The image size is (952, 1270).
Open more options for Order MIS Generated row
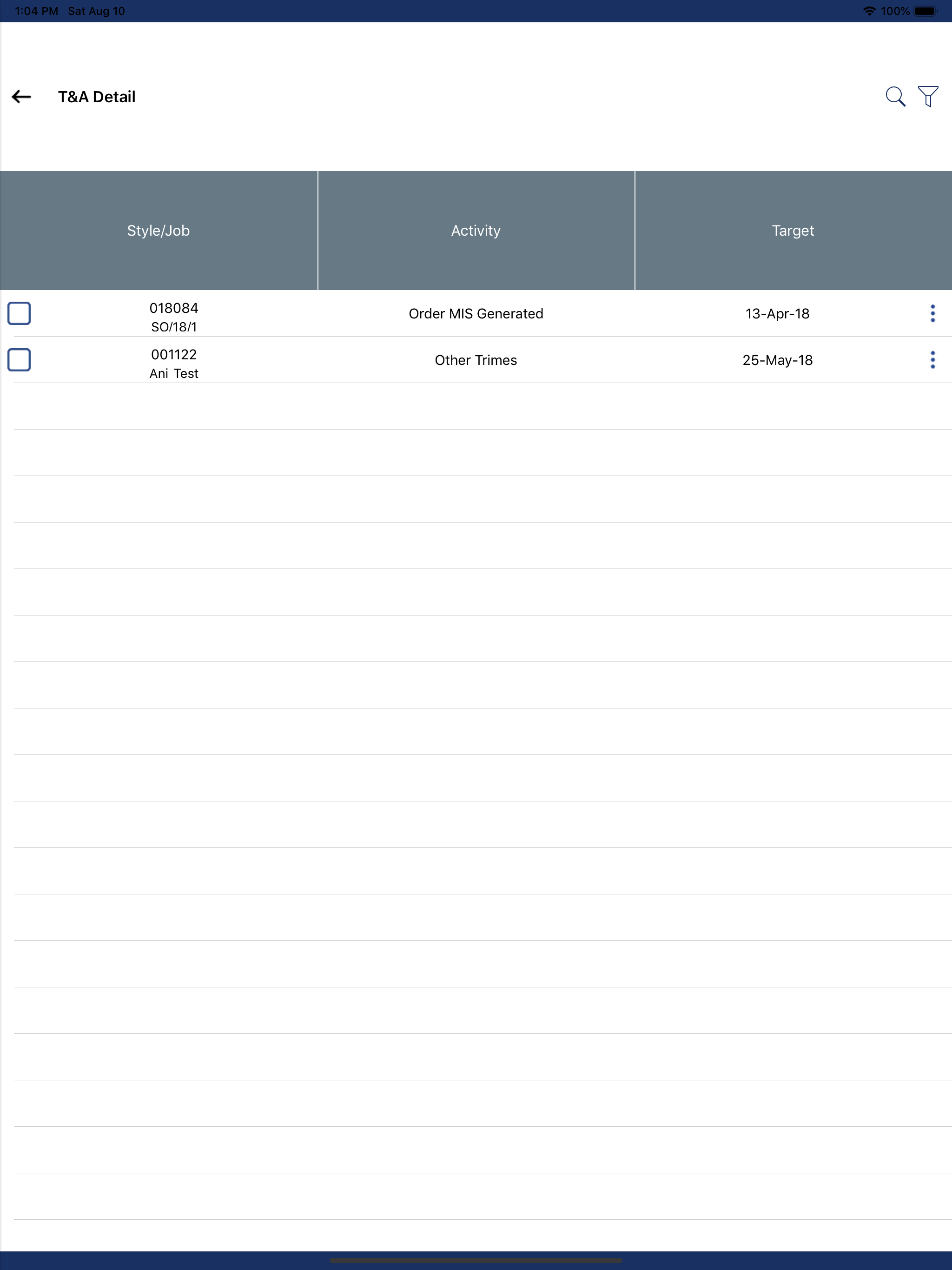932,313
